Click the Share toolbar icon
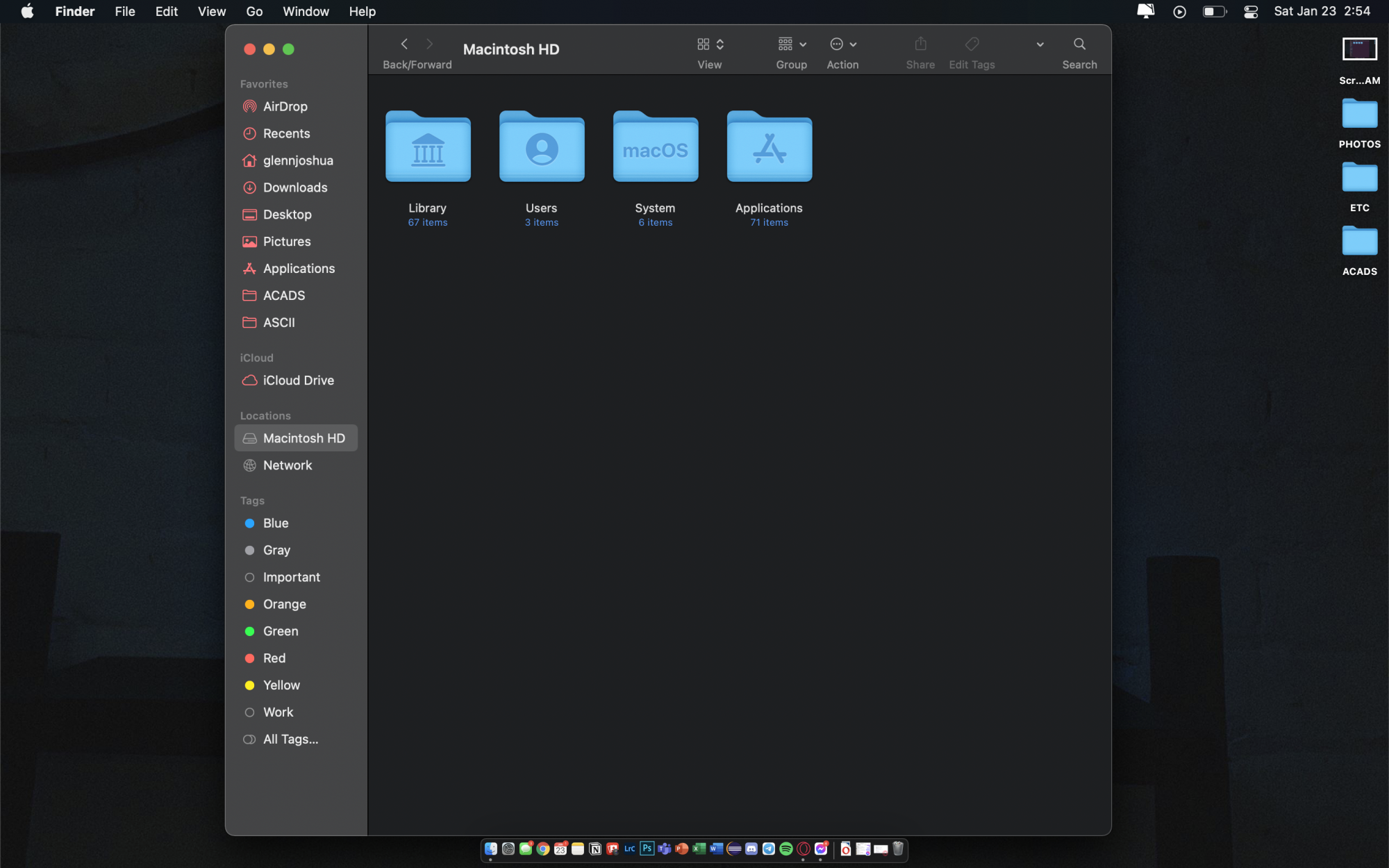1389x868 pixels. coord(920,44)
